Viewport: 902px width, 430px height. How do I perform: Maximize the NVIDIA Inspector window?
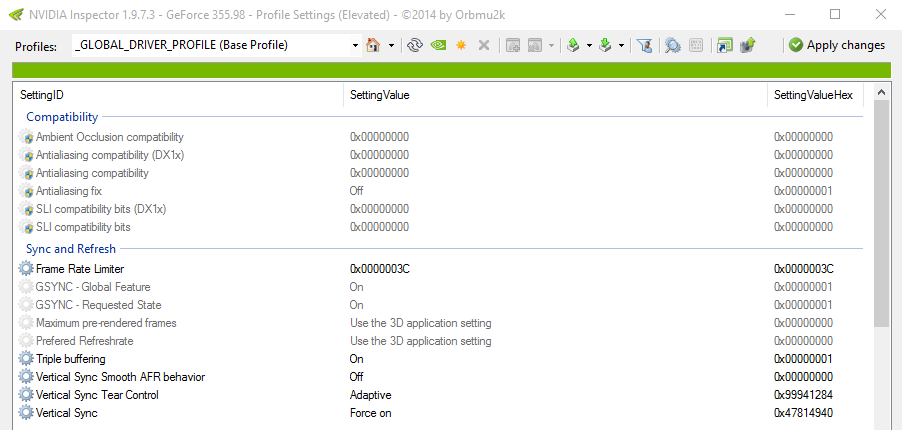pos(835,14)
